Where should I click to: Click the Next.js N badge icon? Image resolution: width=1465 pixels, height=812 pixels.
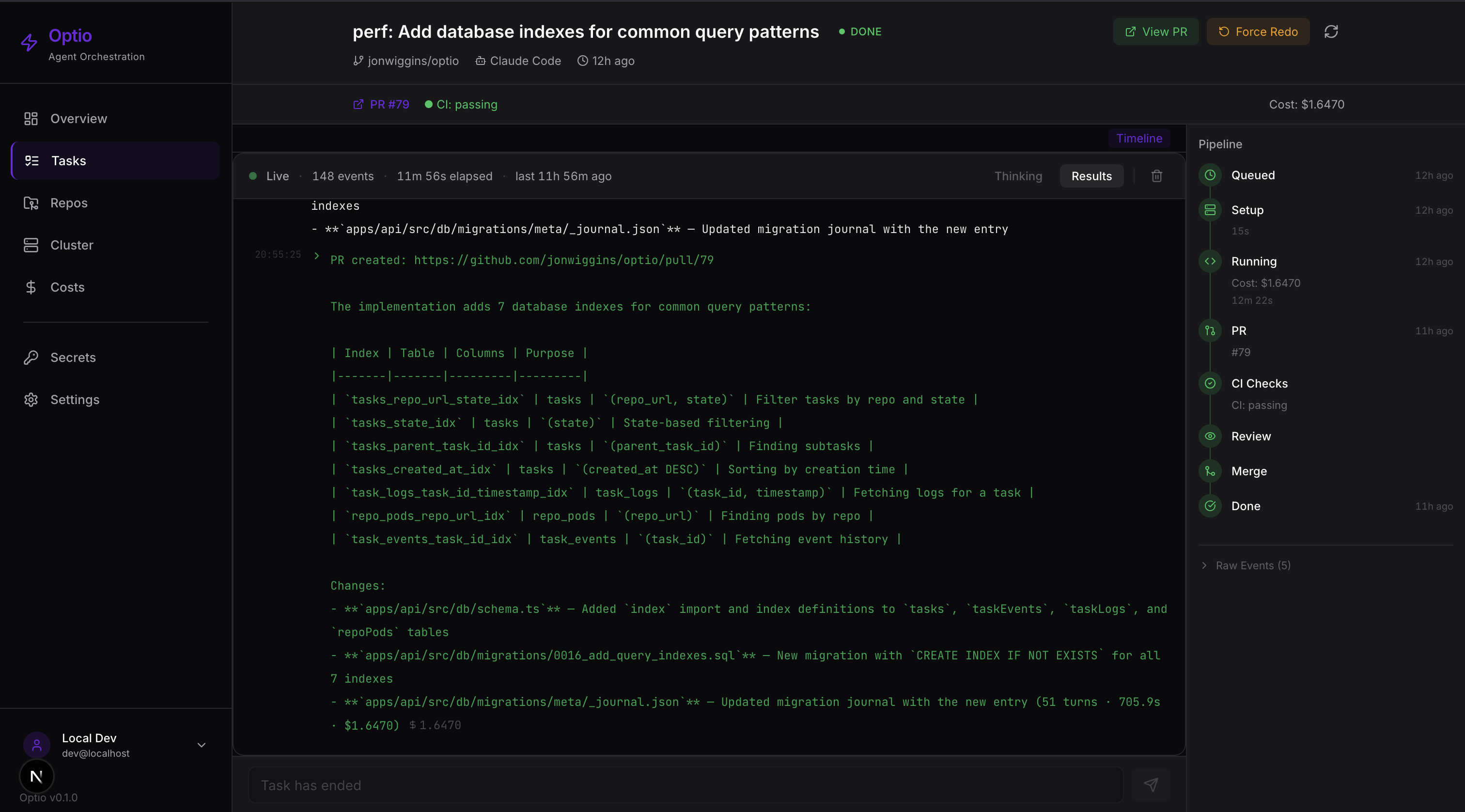(x=36, y=776)
